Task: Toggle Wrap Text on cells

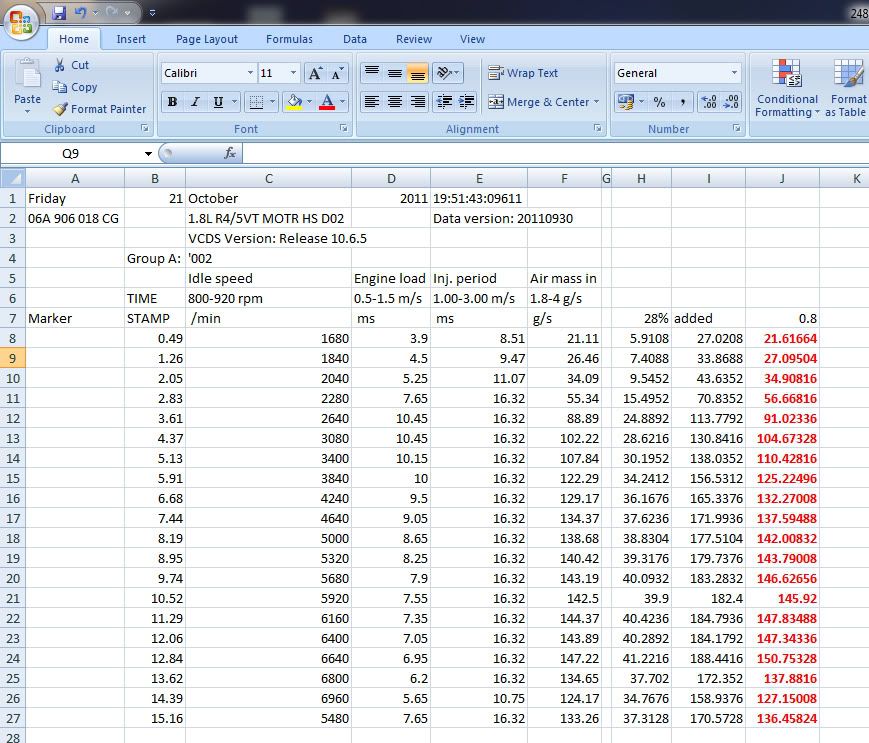Action: coord(523,73)
